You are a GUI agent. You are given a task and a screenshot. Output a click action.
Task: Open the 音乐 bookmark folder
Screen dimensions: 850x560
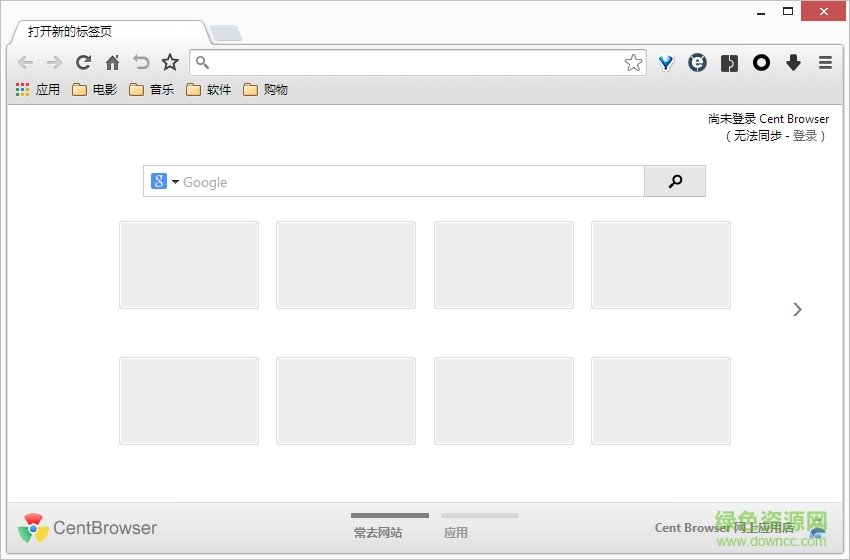pyautogui.click(x=151, y=89)
